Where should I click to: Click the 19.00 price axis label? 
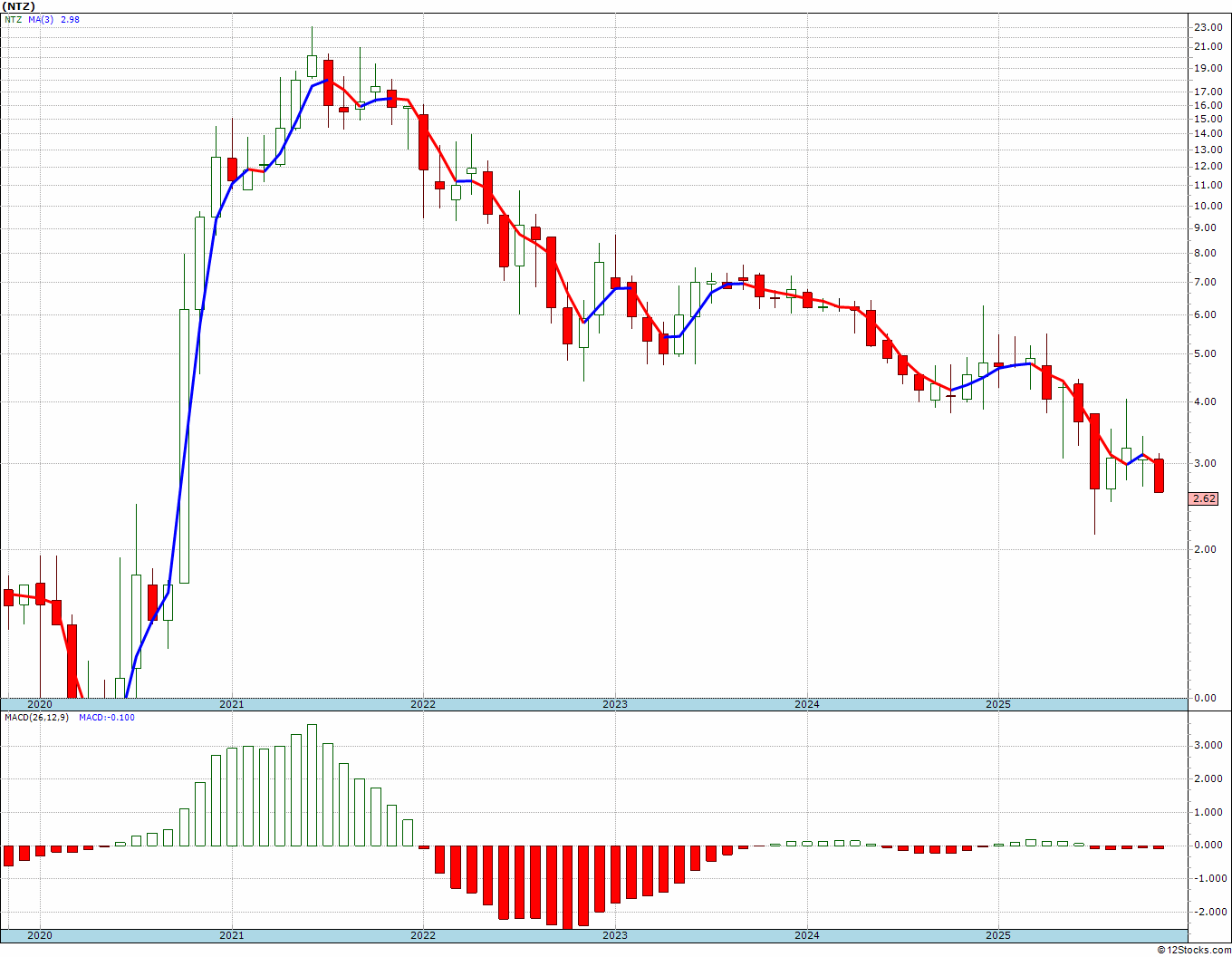[x=1208, y=68]
